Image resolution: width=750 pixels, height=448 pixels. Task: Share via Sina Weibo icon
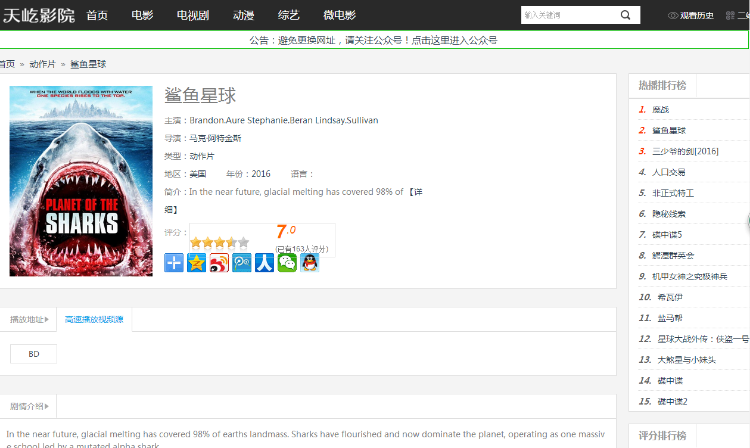219,263
